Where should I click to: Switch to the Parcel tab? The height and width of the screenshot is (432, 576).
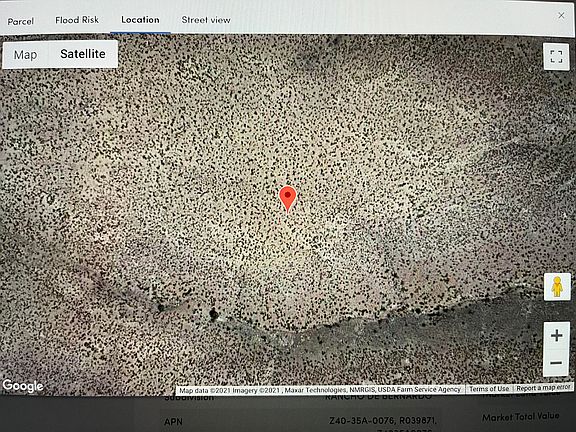tap(21, 21)
